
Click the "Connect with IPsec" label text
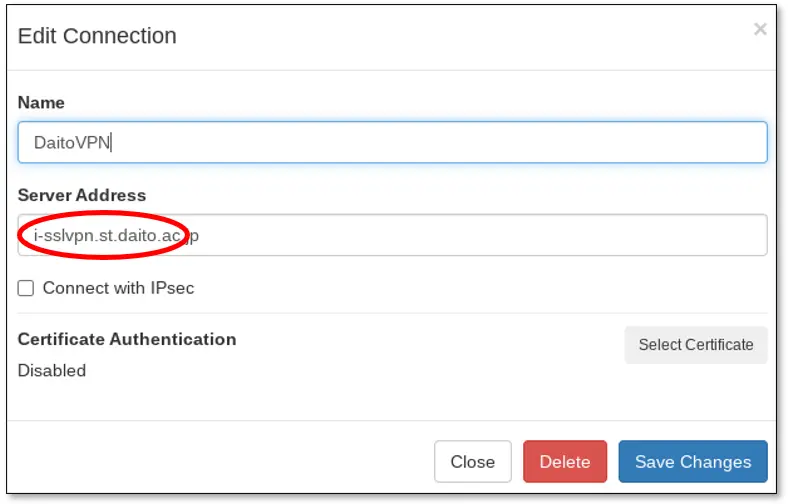(x=118, y=288)
